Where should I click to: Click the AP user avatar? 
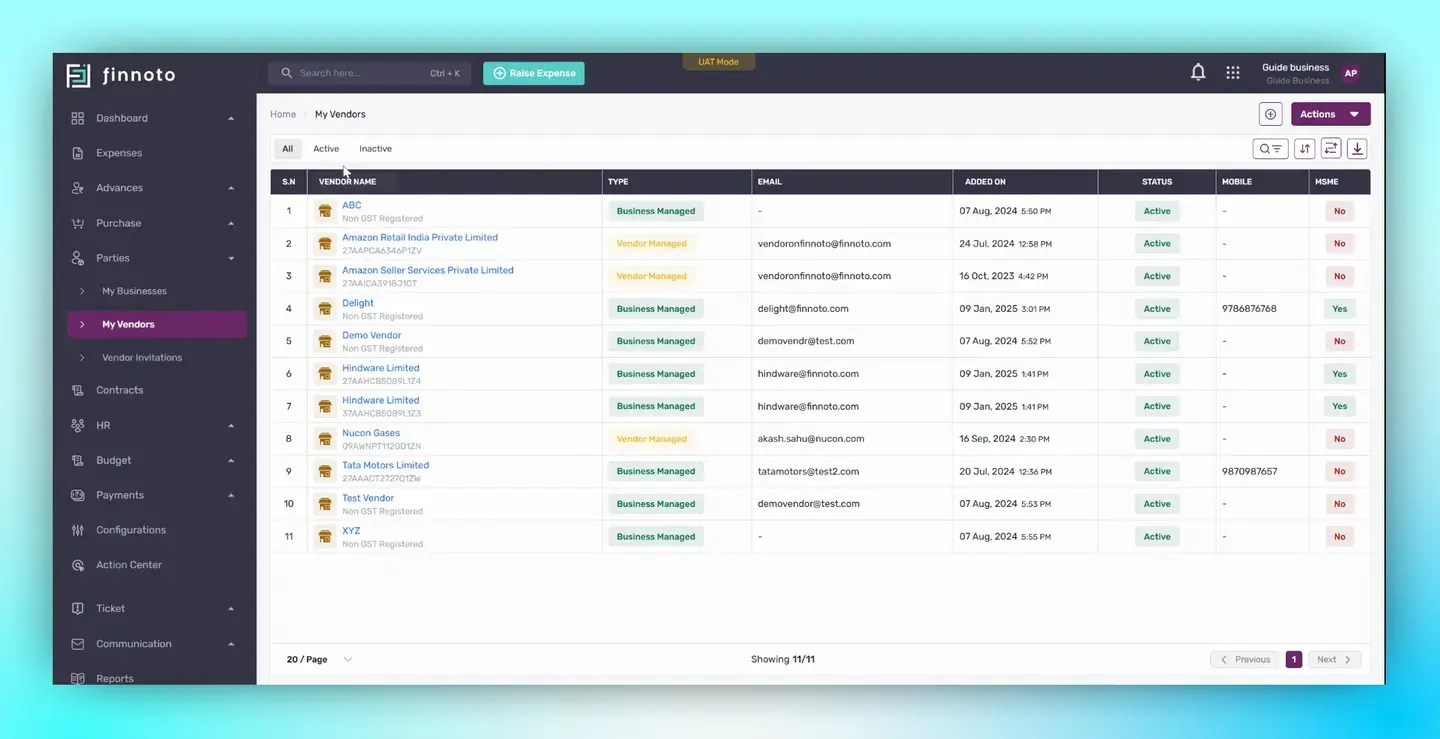pos(1351,73)
